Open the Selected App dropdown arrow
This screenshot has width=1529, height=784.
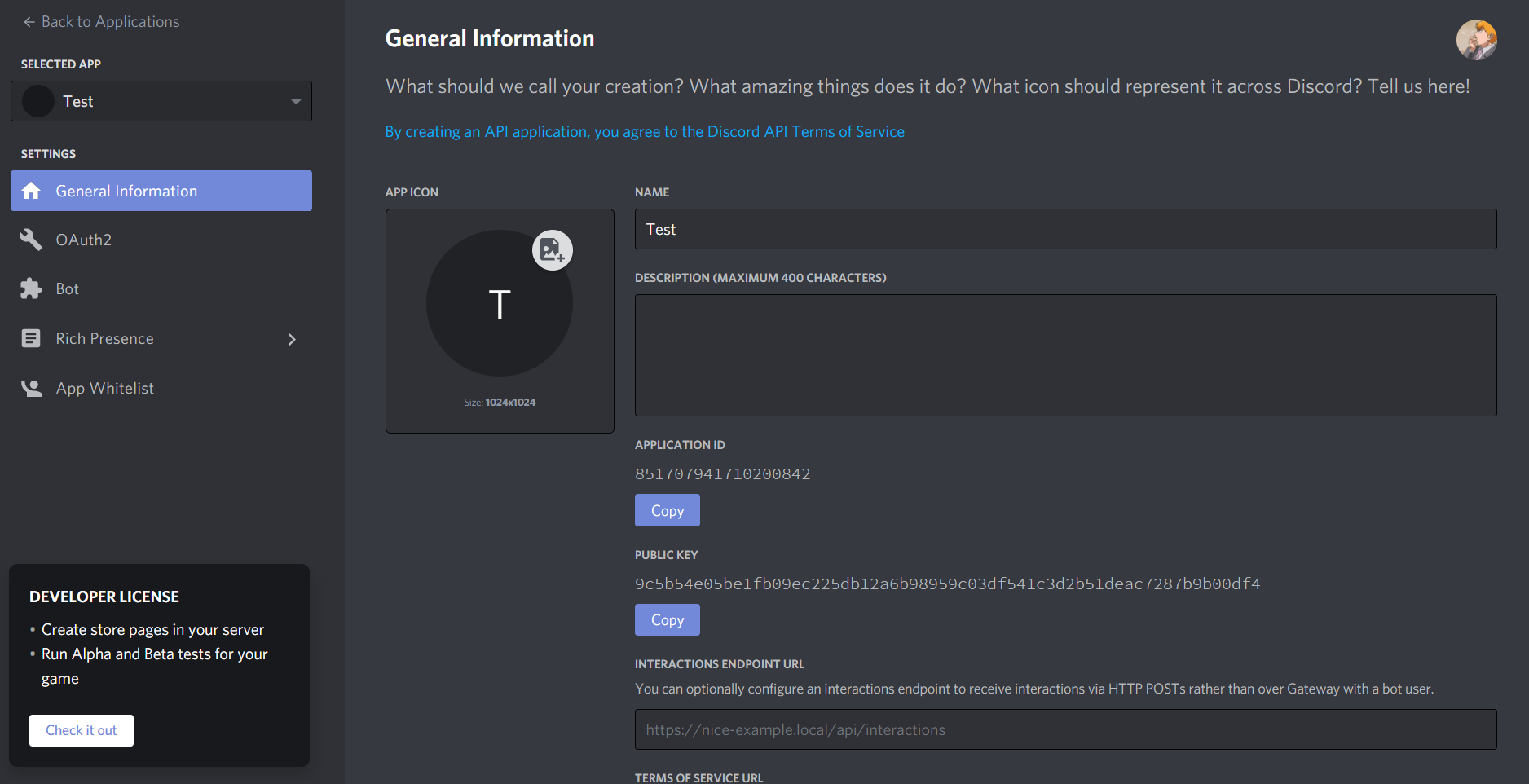[296, 101]
